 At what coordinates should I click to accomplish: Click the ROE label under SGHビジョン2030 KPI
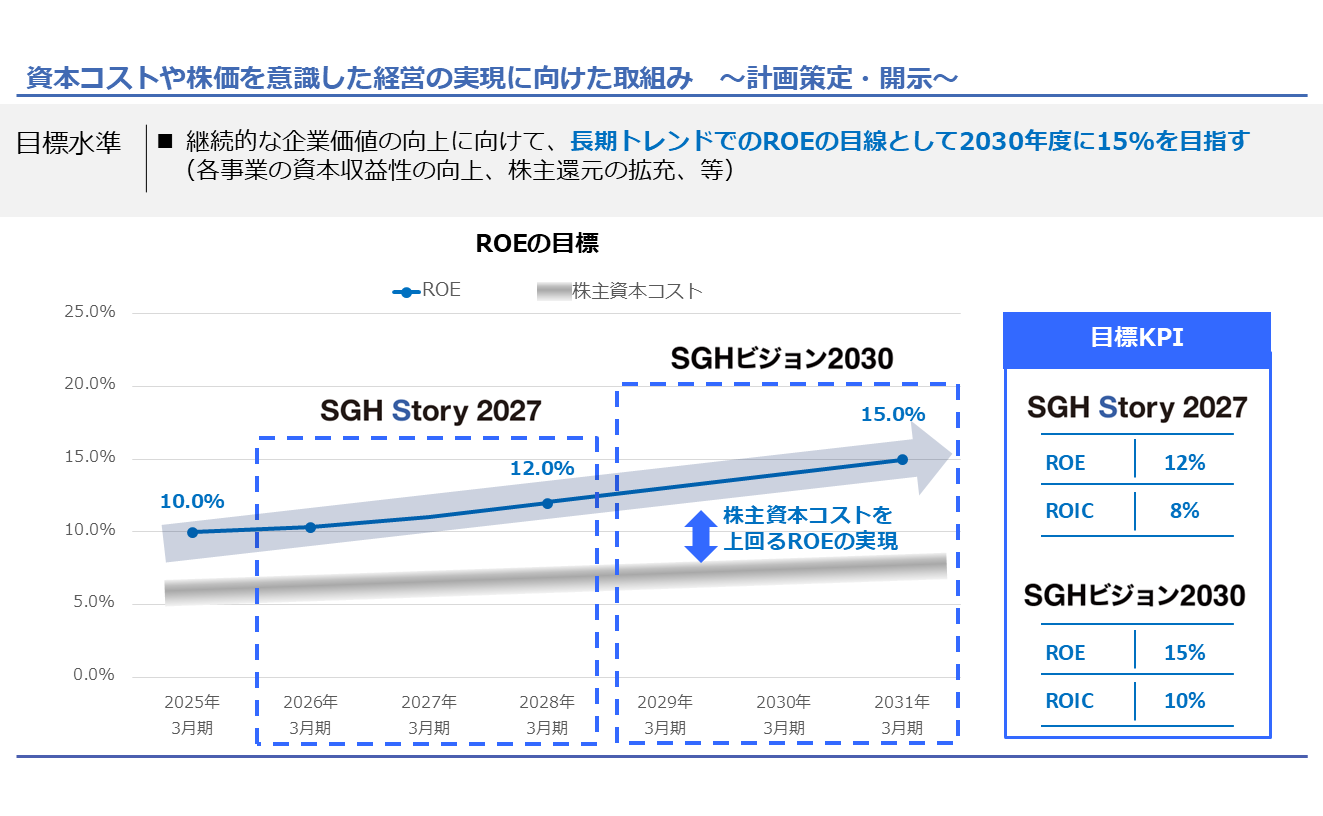point(1065,653)
